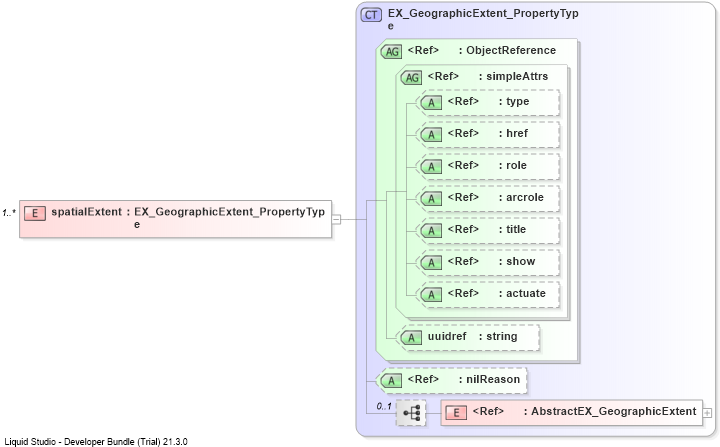Click the A icon of show attribute
The image size is (720, 447).
coord(431,263)
